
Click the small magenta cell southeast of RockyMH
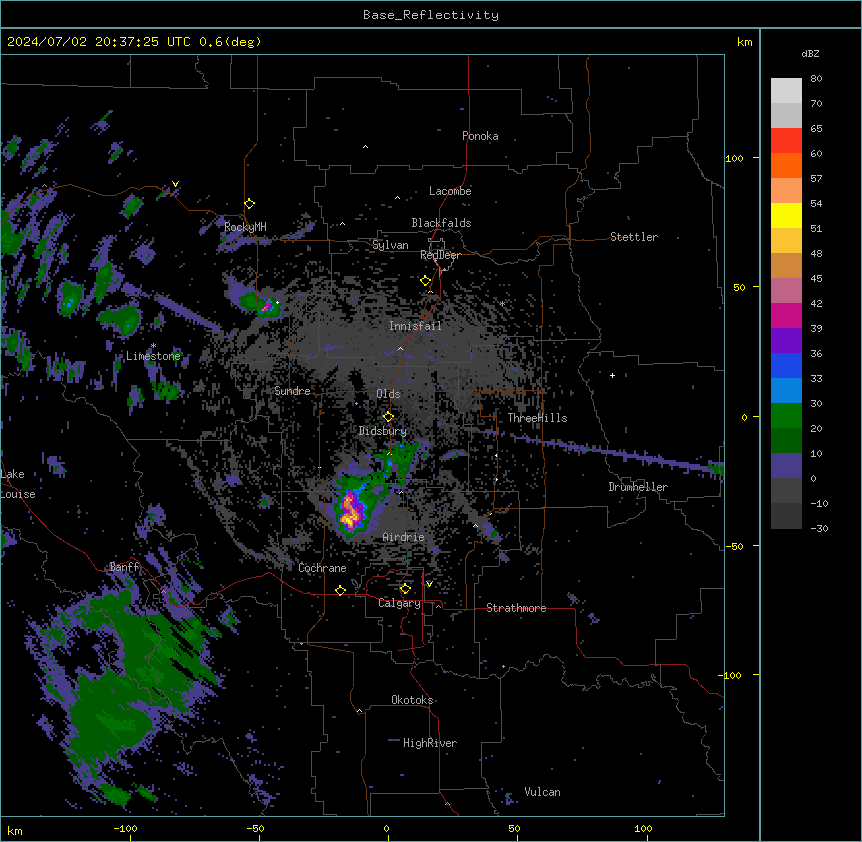tap(267, 306)
